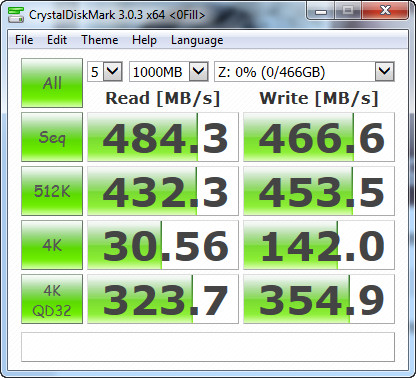Click the CrystalDiskMark app icon in title bar
The width and height of the screenshot is (416, 378).
coord(16,15)
